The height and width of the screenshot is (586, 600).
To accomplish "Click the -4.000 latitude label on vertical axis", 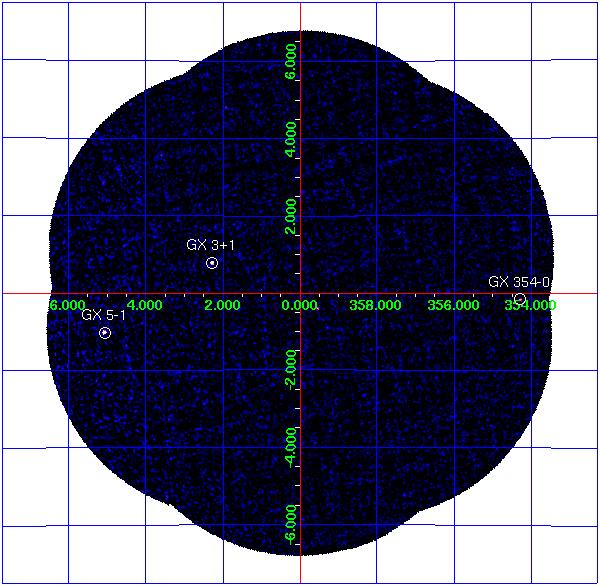I will tap(291, 447).
